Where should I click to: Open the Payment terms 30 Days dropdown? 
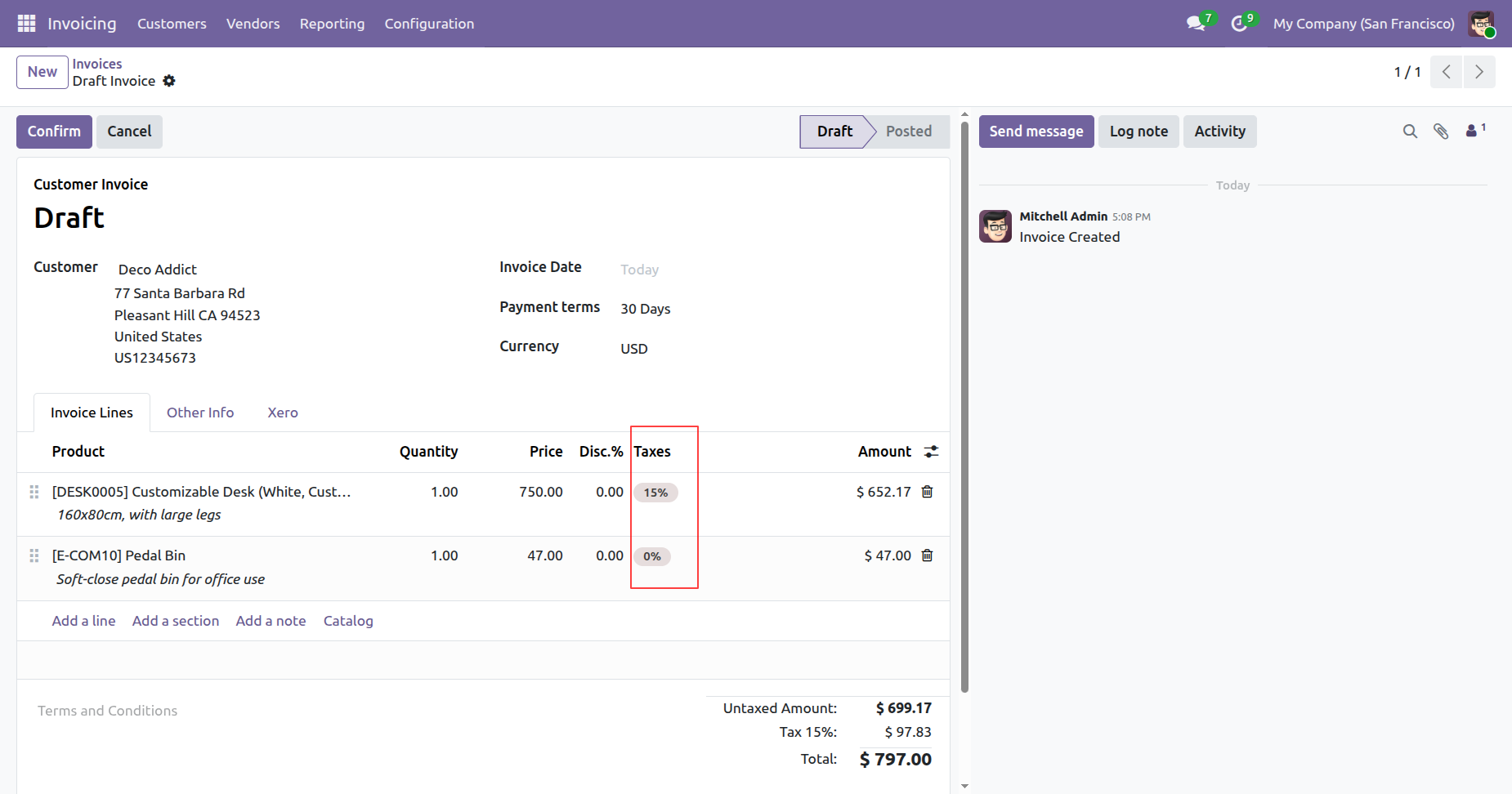coord(645,309)
